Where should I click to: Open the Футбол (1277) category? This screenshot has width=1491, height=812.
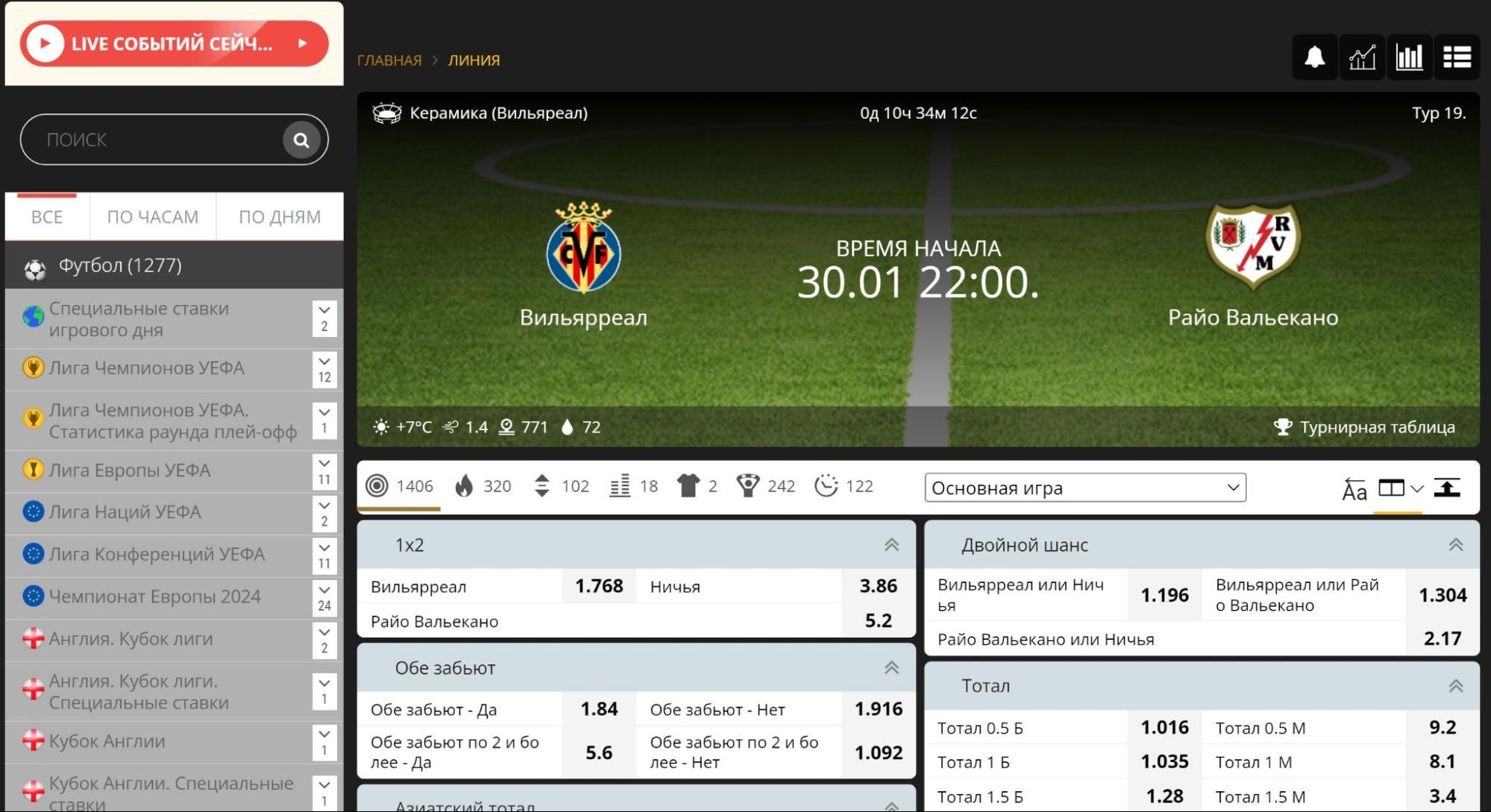pyautogui.click(x=174, y=265)
